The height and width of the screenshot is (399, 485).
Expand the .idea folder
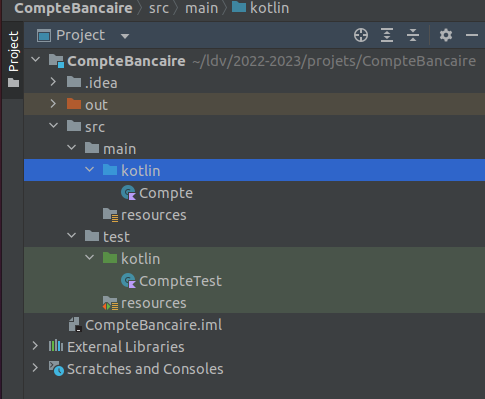coord(53,82)
